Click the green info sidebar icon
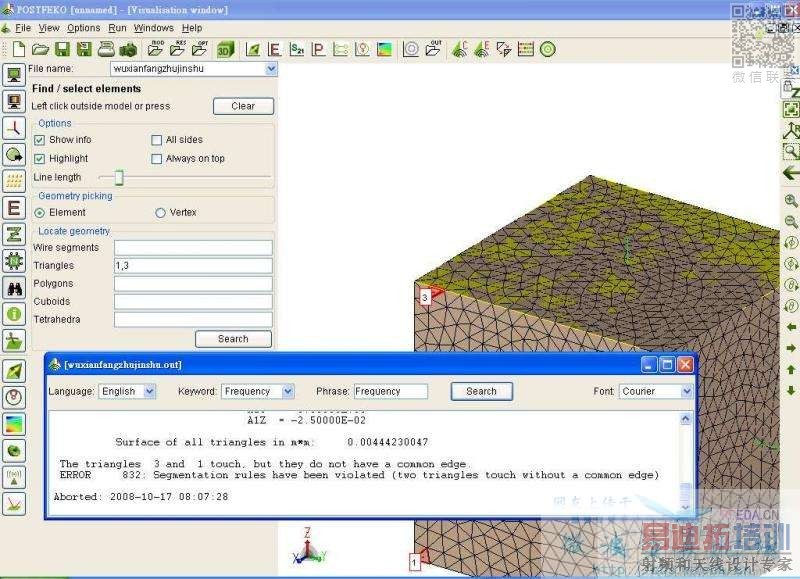This screenshot has width=800, height=579. (x=14, y=314)
